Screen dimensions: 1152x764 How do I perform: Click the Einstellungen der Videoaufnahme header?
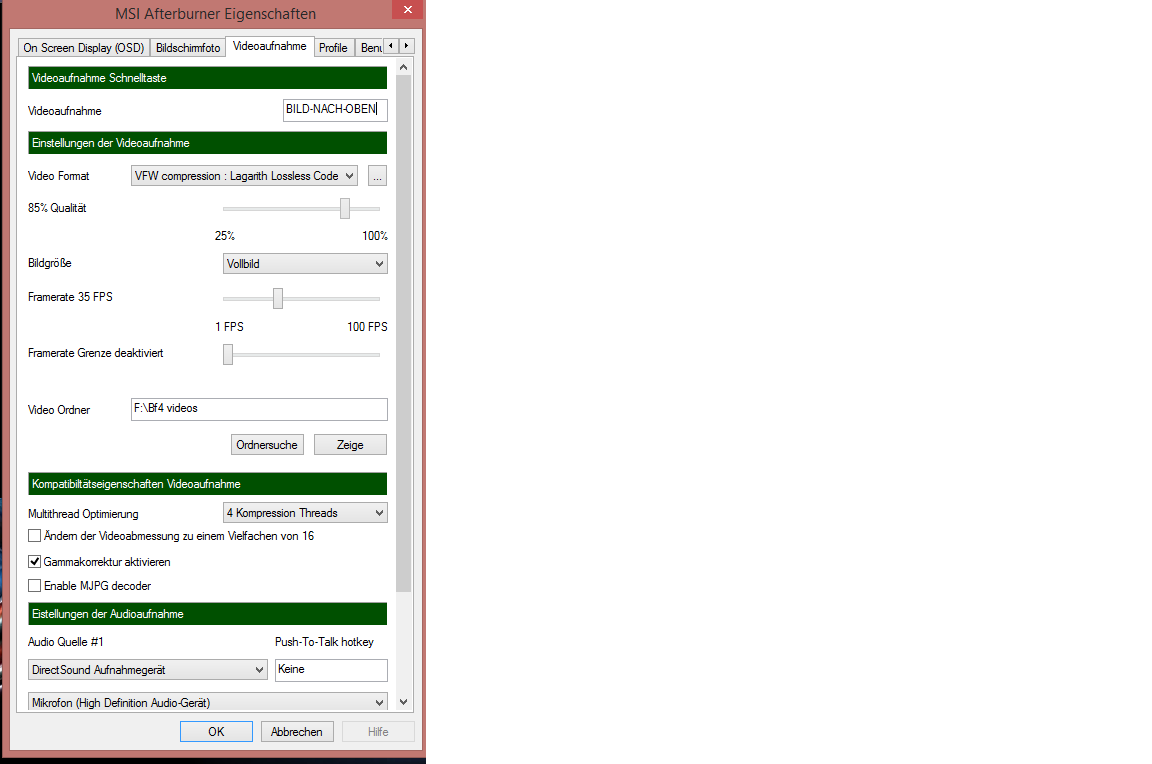(208, 143)
